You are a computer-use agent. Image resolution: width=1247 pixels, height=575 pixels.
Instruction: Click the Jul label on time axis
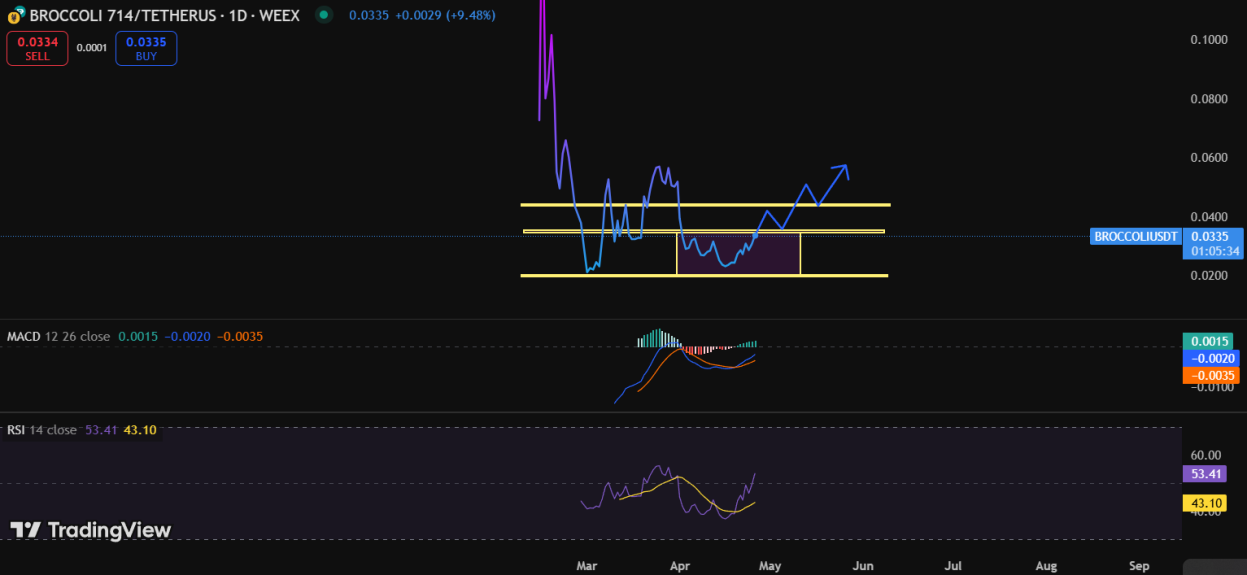[x=954, y=566]
